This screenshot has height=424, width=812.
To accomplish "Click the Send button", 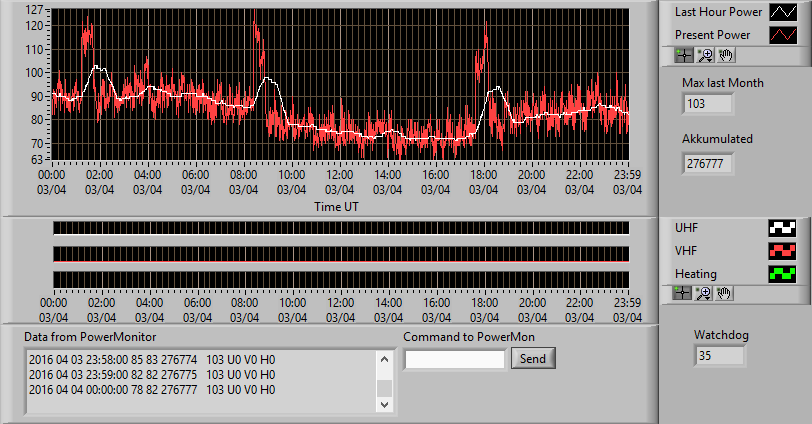I will (533, 358).
